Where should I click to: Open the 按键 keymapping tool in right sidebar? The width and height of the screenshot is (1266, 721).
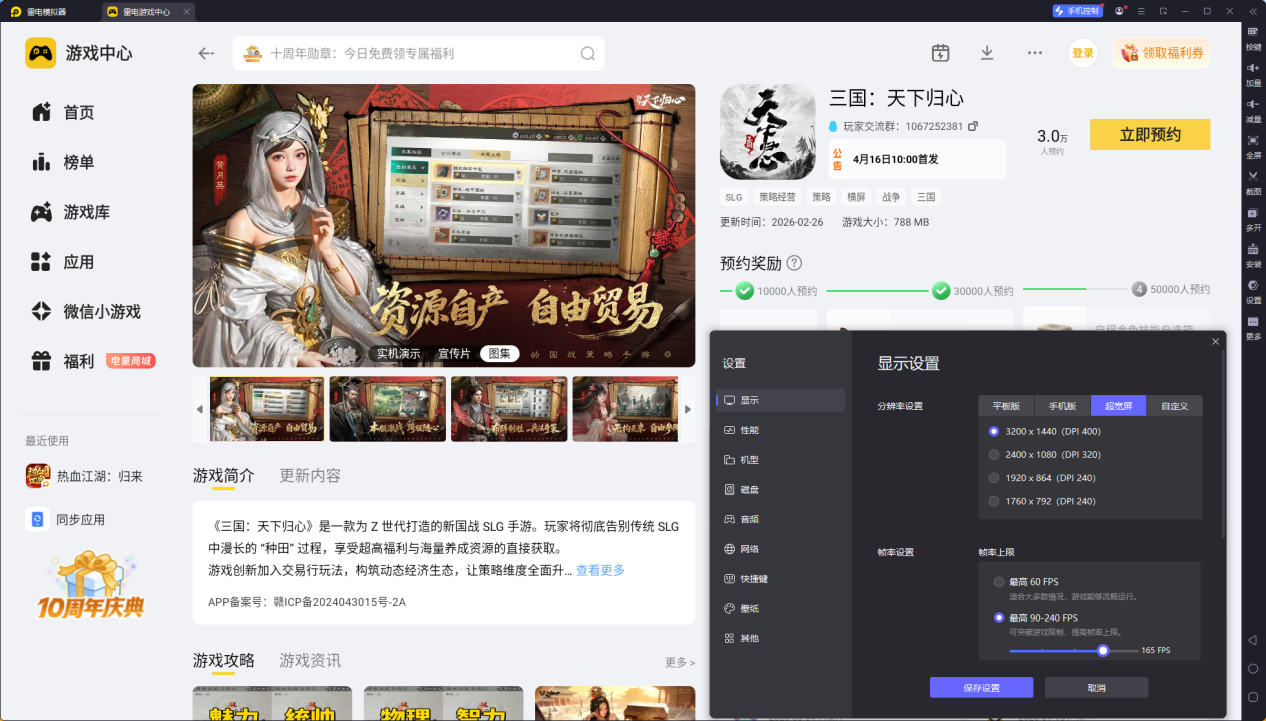(x=1253, y=37)
